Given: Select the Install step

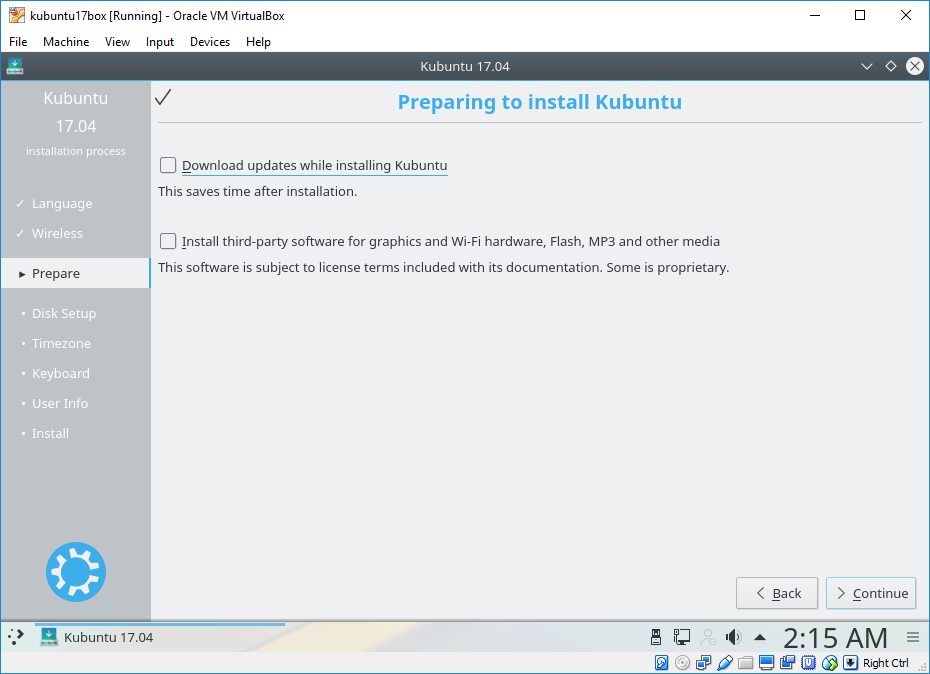Looking at the screenshot, I should [x=50, y=433].
